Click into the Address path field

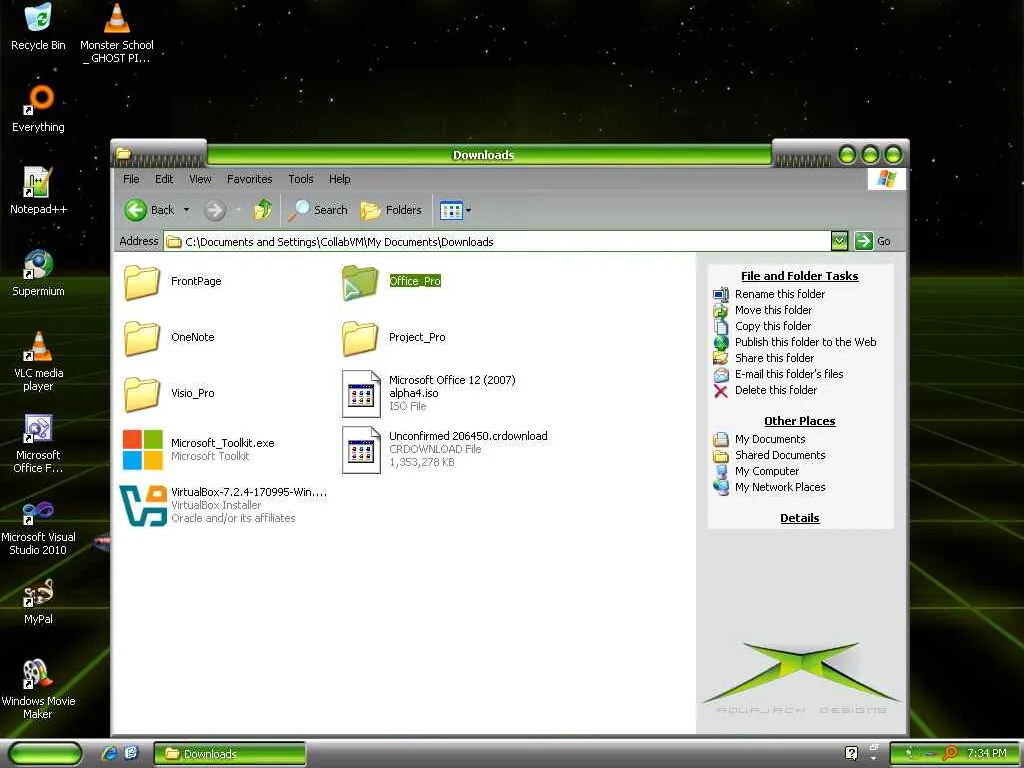[496, 242]
